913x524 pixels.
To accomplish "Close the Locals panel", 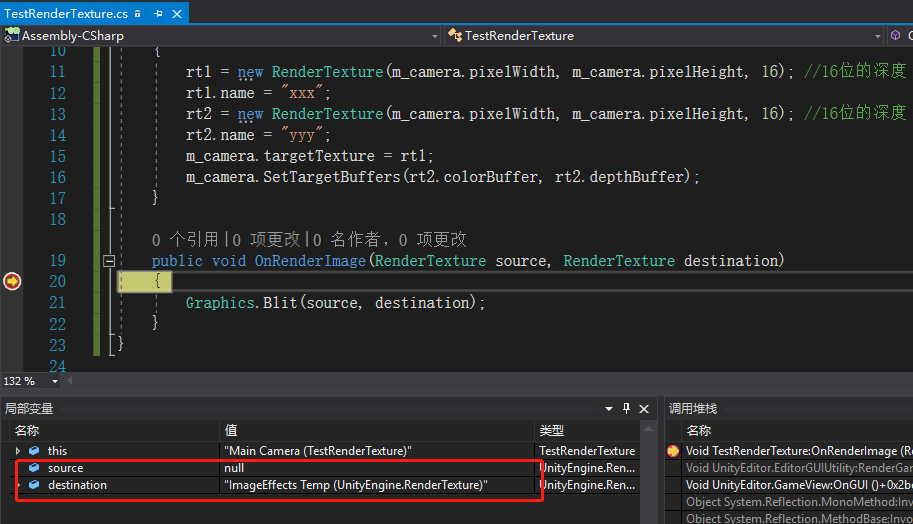I will tap(644, 409).
